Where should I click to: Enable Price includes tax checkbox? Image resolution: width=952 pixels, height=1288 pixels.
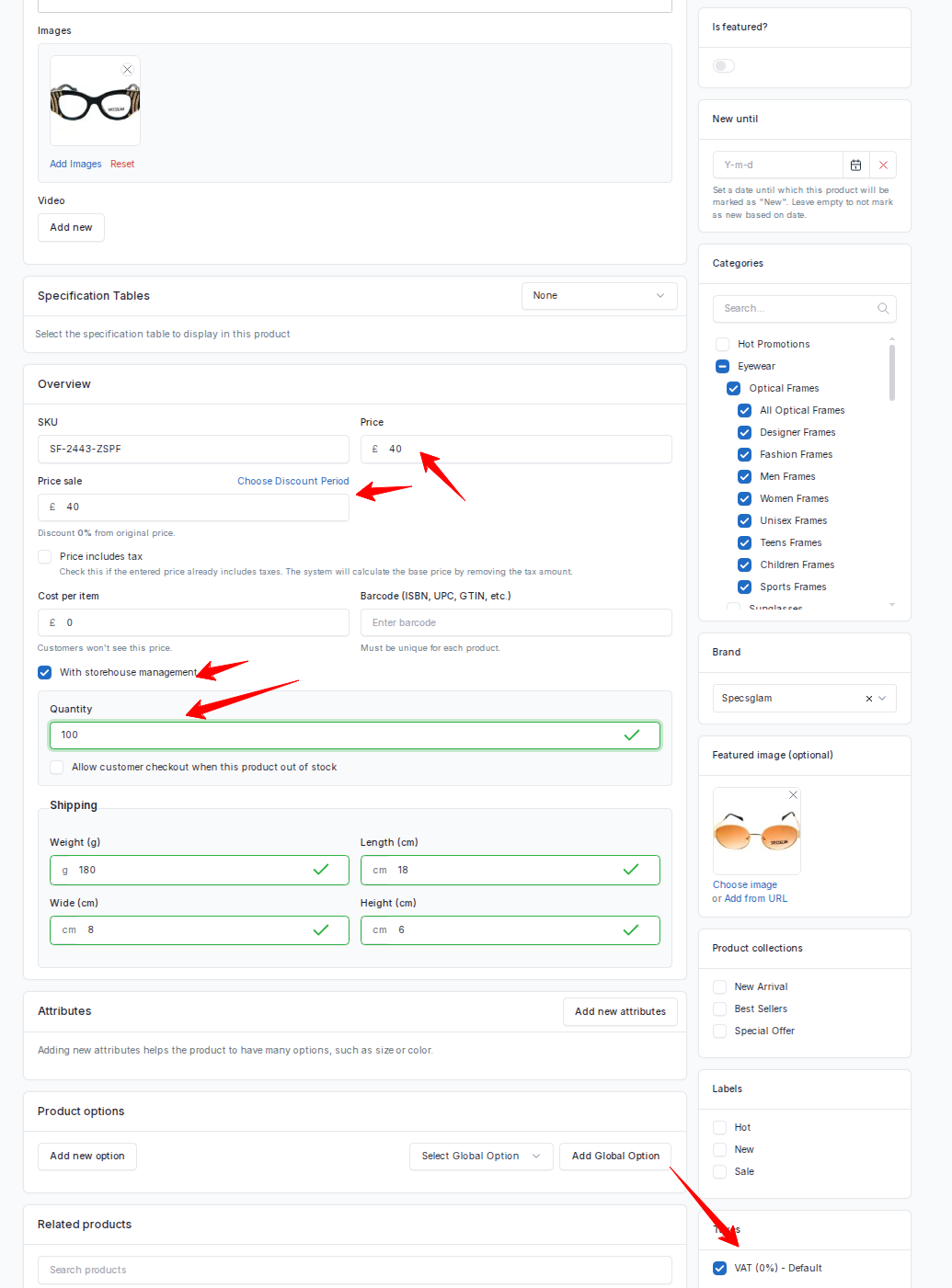coord(44,556)
